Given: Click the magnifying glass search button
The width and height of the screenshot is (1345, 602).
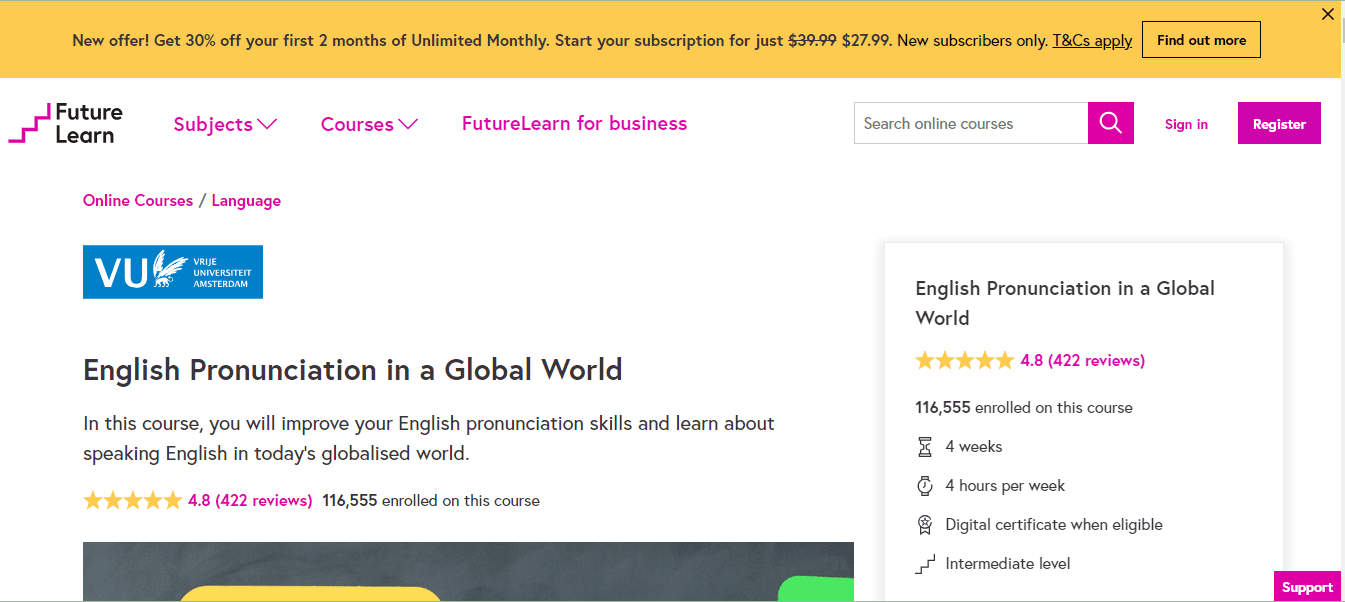Looking at the screenshot, I should (x=1110, y=123).
